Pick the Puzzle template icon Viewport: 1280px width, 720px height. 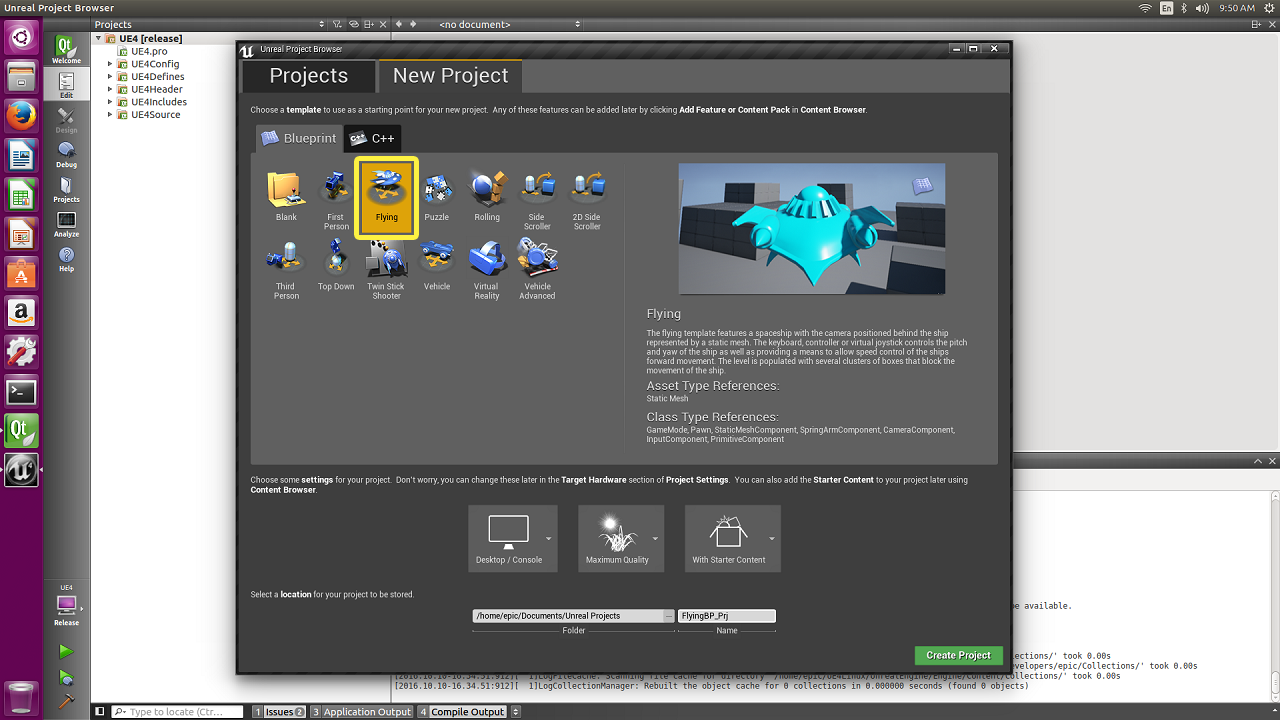tap(436, 196)
